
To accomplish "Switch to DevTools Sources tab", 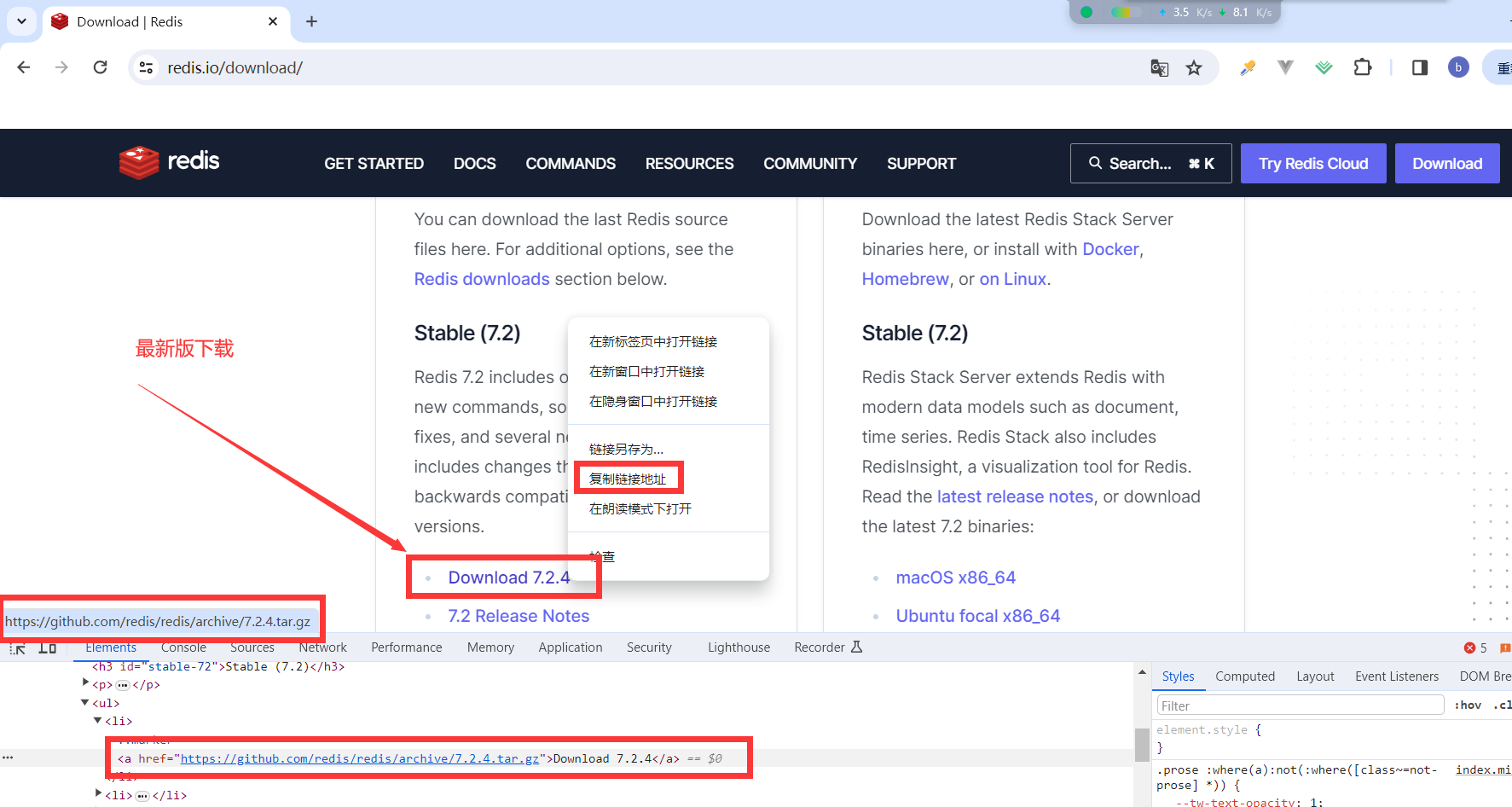I will pos(252,647).
